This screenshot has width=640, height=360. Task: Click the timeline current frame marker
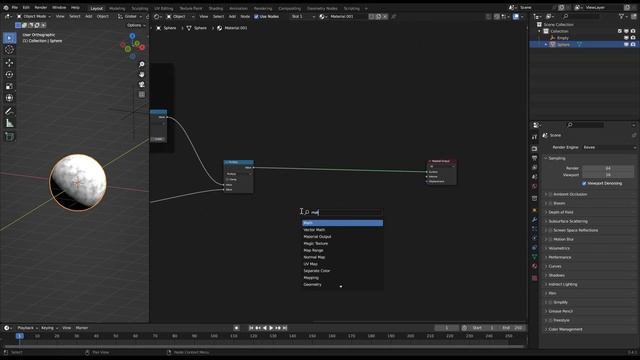19,336
